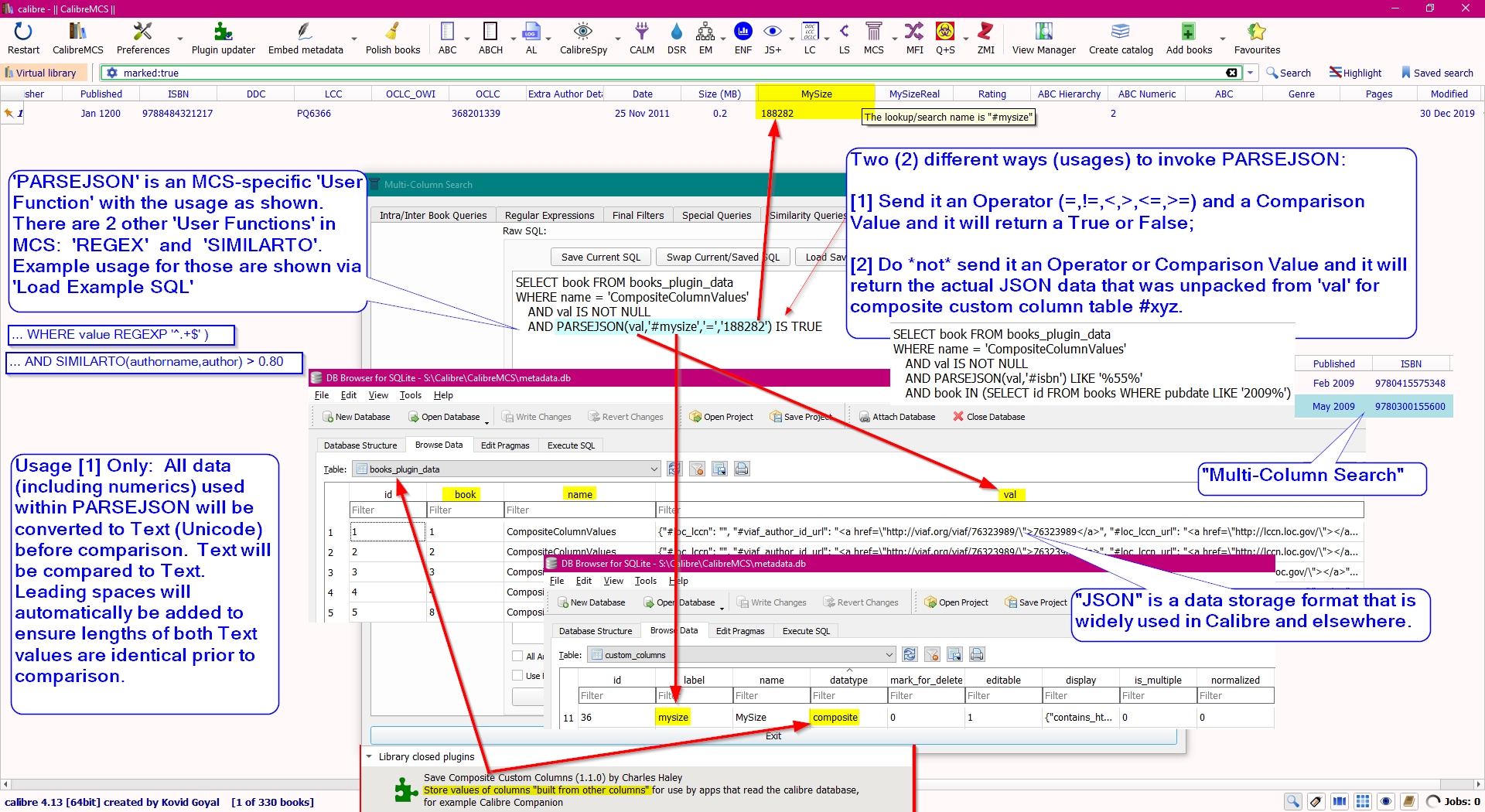Open the Saved search button
This screenshot has height=812, width=1485.
tap(1437, 73)
